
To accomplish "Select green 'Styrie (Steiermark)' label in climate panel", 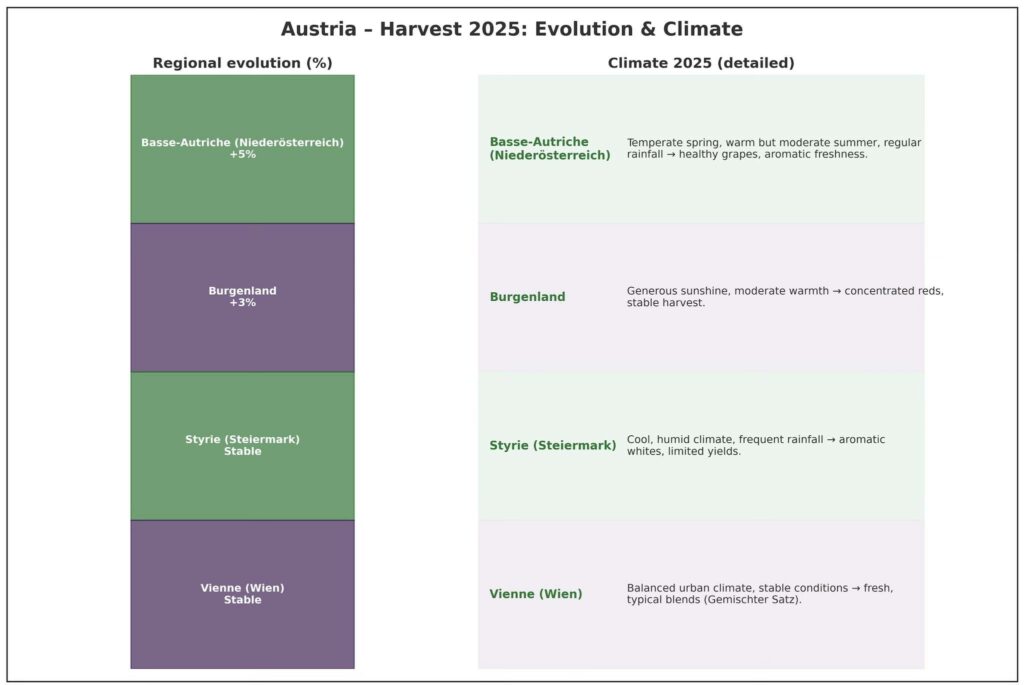I will click(552, 446).
